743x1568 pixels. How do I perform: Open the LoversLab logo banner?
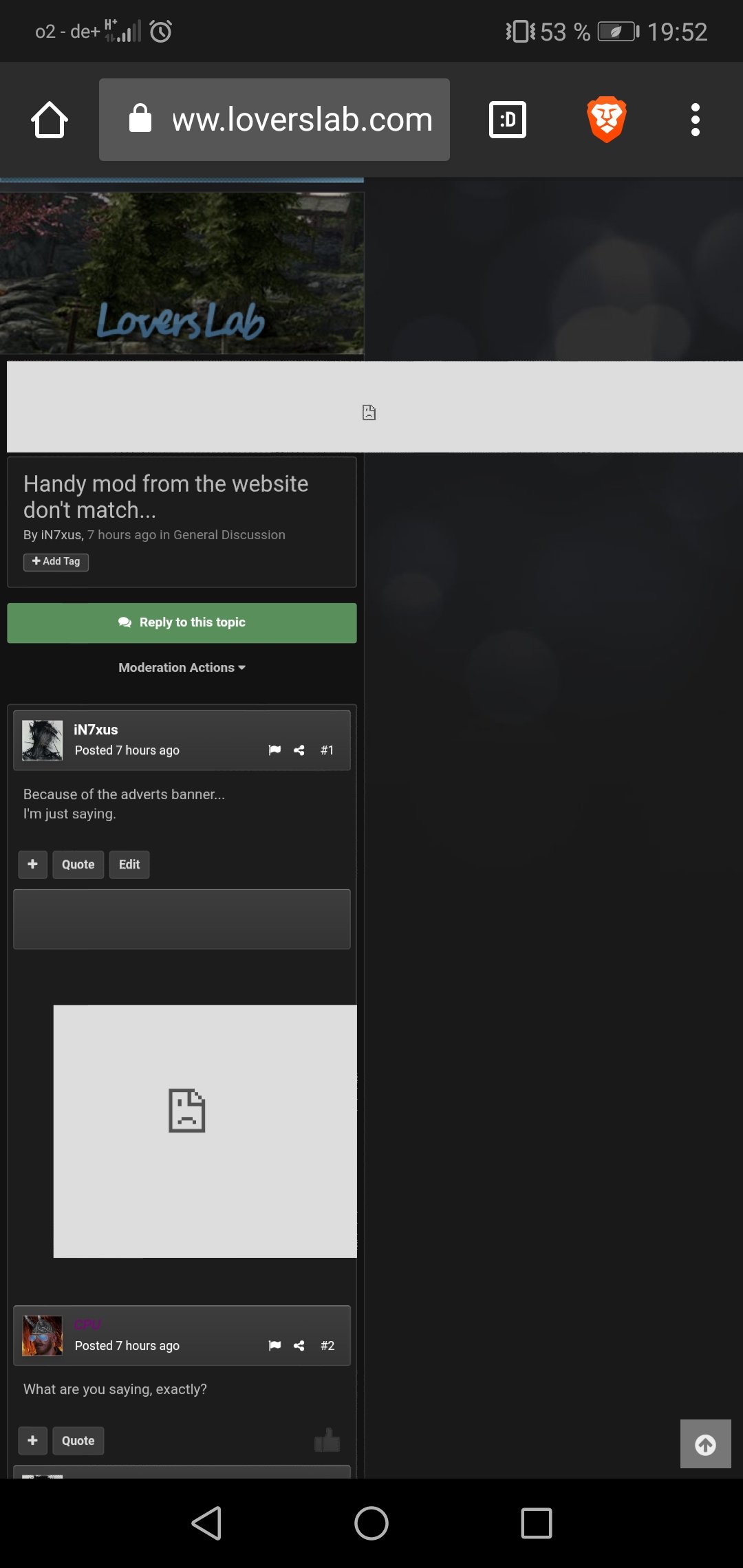tap(182, 273)
